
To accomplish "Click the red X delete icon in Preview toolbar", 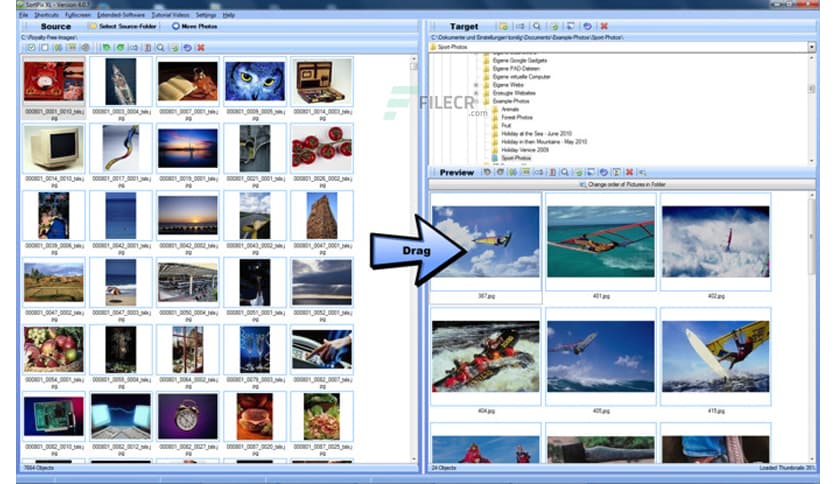I will tap(630, 172).
